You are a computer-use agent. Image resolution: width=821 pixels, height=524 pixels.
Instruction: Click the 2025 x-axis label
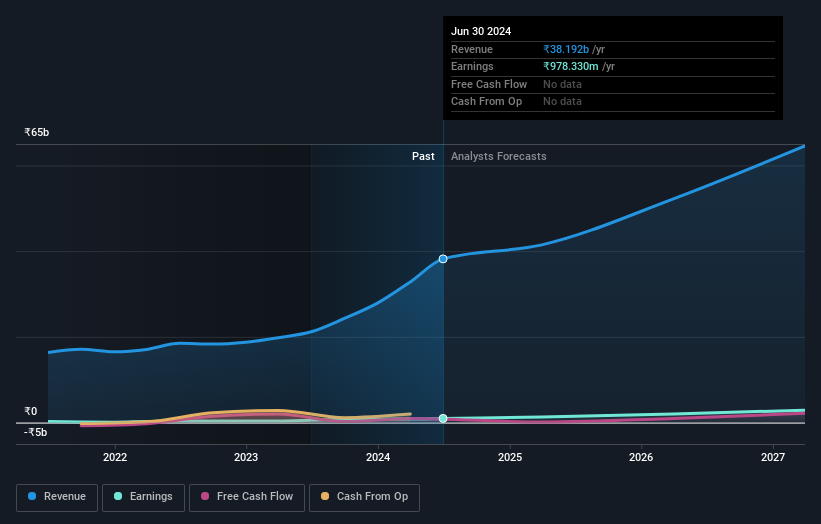tap(509, 458)
